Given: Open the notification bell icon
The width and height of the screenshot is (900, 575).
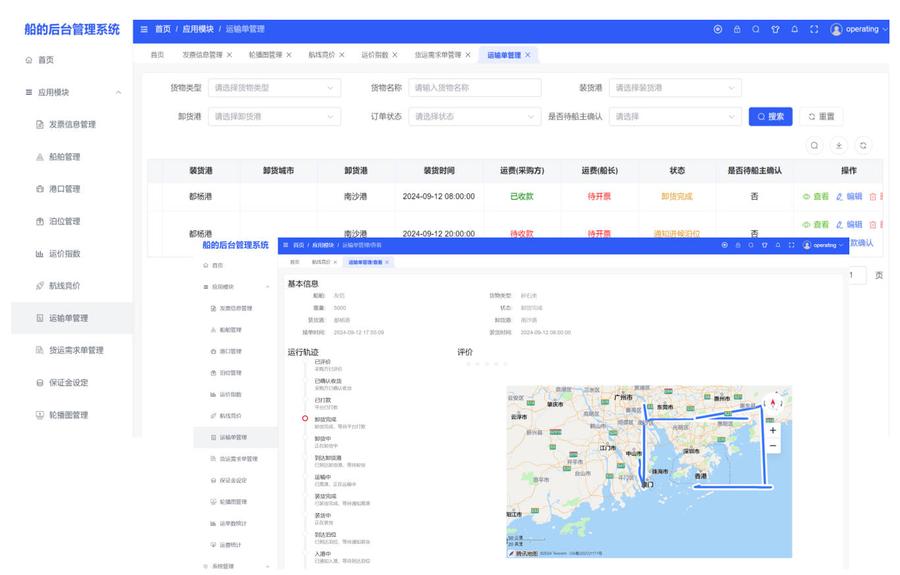Looking at the screenshot, I should point(794,29).
